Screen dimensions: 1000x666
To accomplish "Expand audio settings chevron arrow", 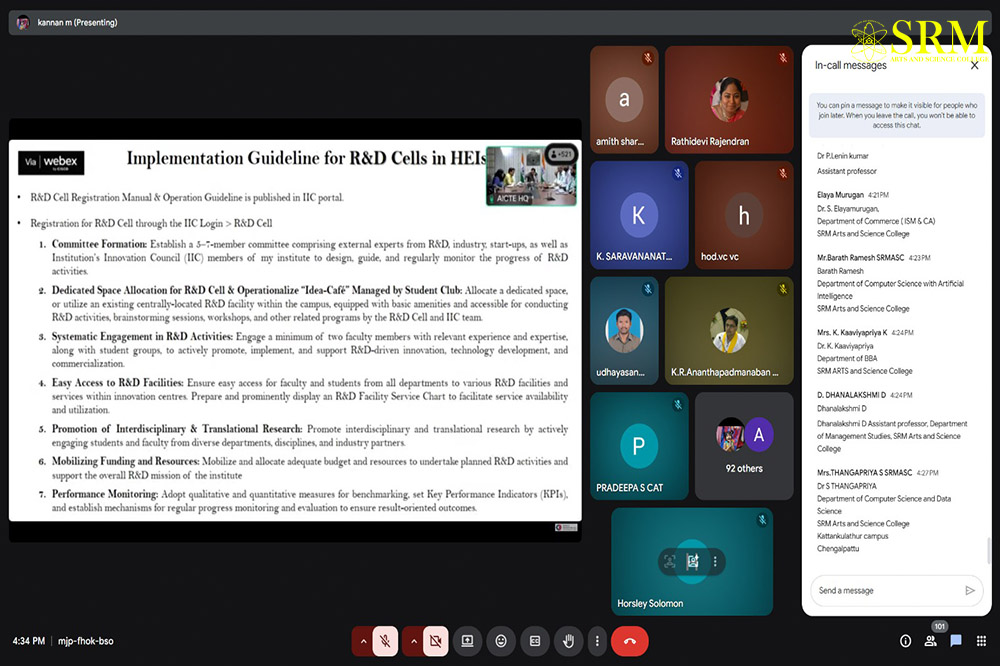I will pyautogui.click(x=363, y=641).
